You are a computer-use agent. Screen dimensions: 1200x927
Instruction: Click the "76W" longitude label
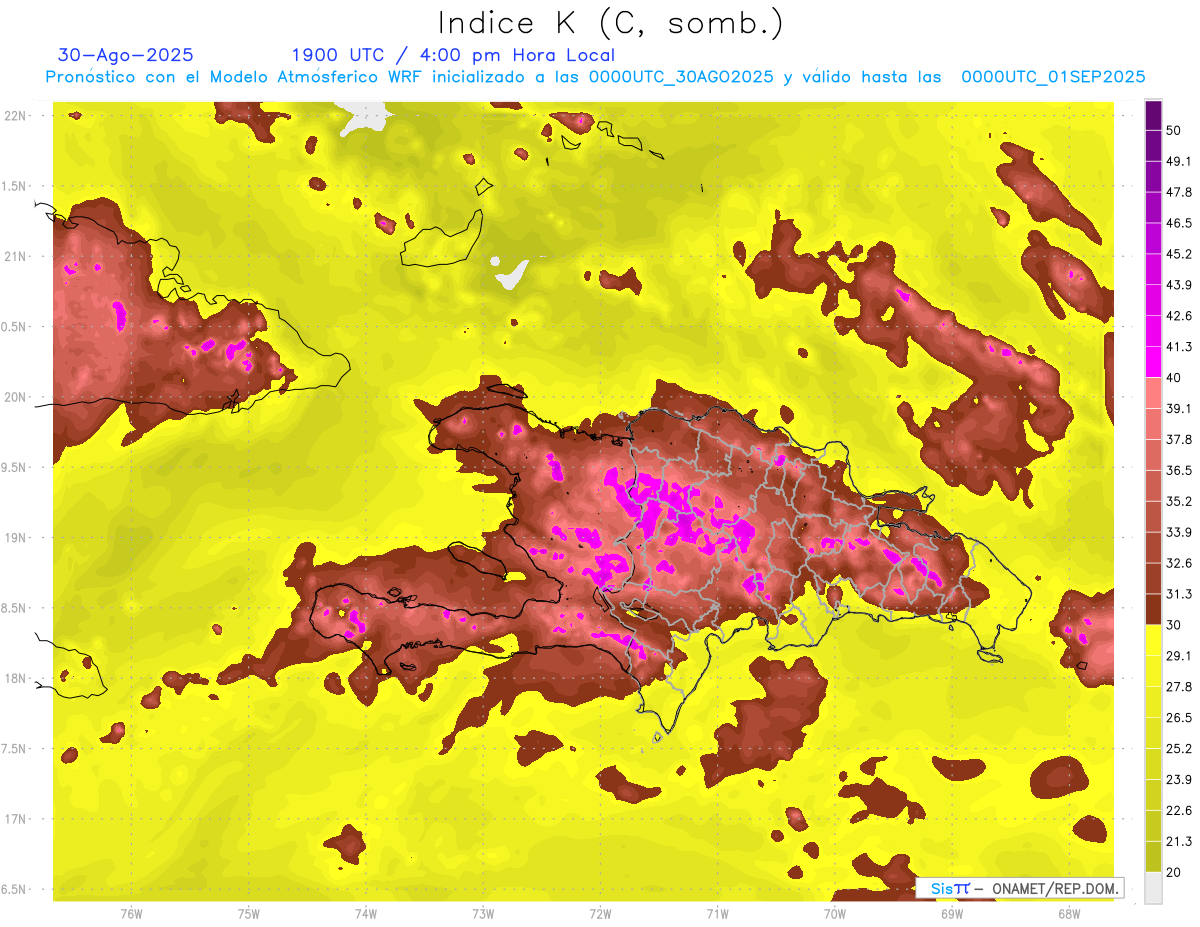click(x=131, y=913)
